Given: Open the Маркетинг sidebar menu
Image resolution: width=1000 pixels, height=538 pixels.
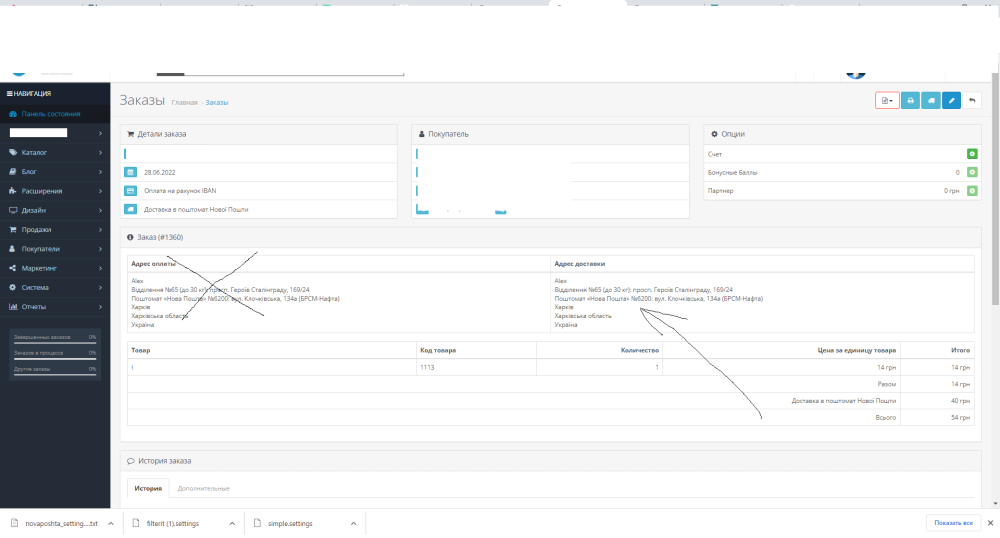Looking at the screenshot, I should tap(54, 268).
